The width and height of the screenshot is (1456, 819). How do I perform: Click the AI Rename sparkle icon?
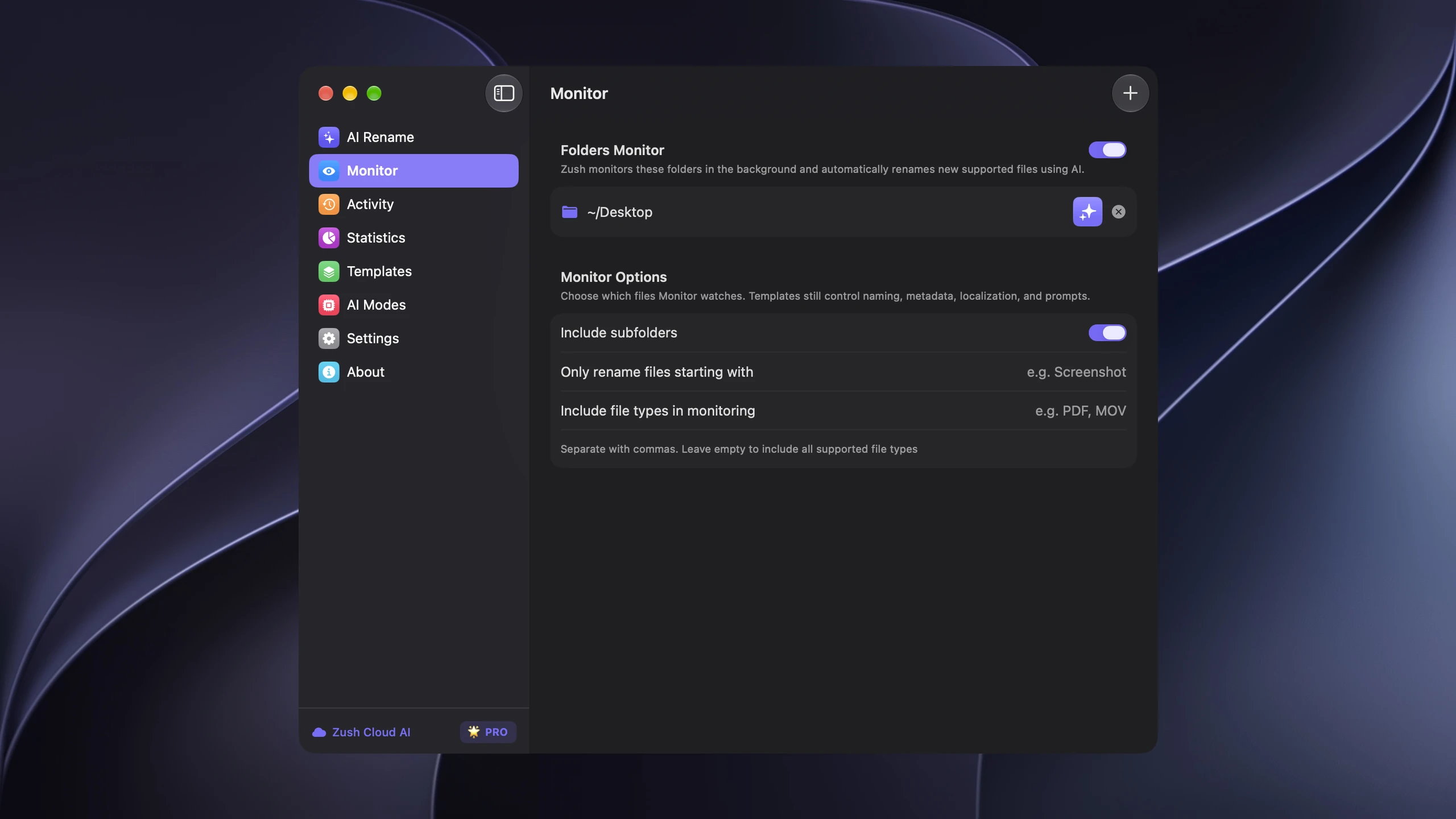click(329, 137)
